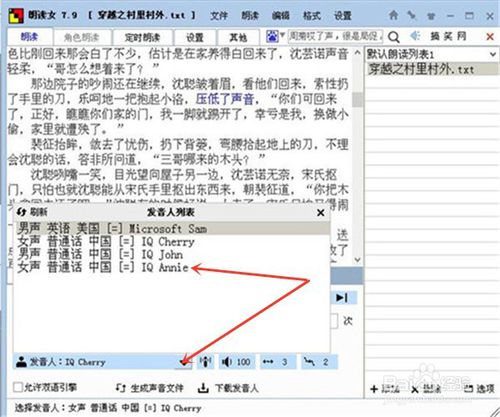Enable 允许双语引擎 checkbox

point(18,387)
